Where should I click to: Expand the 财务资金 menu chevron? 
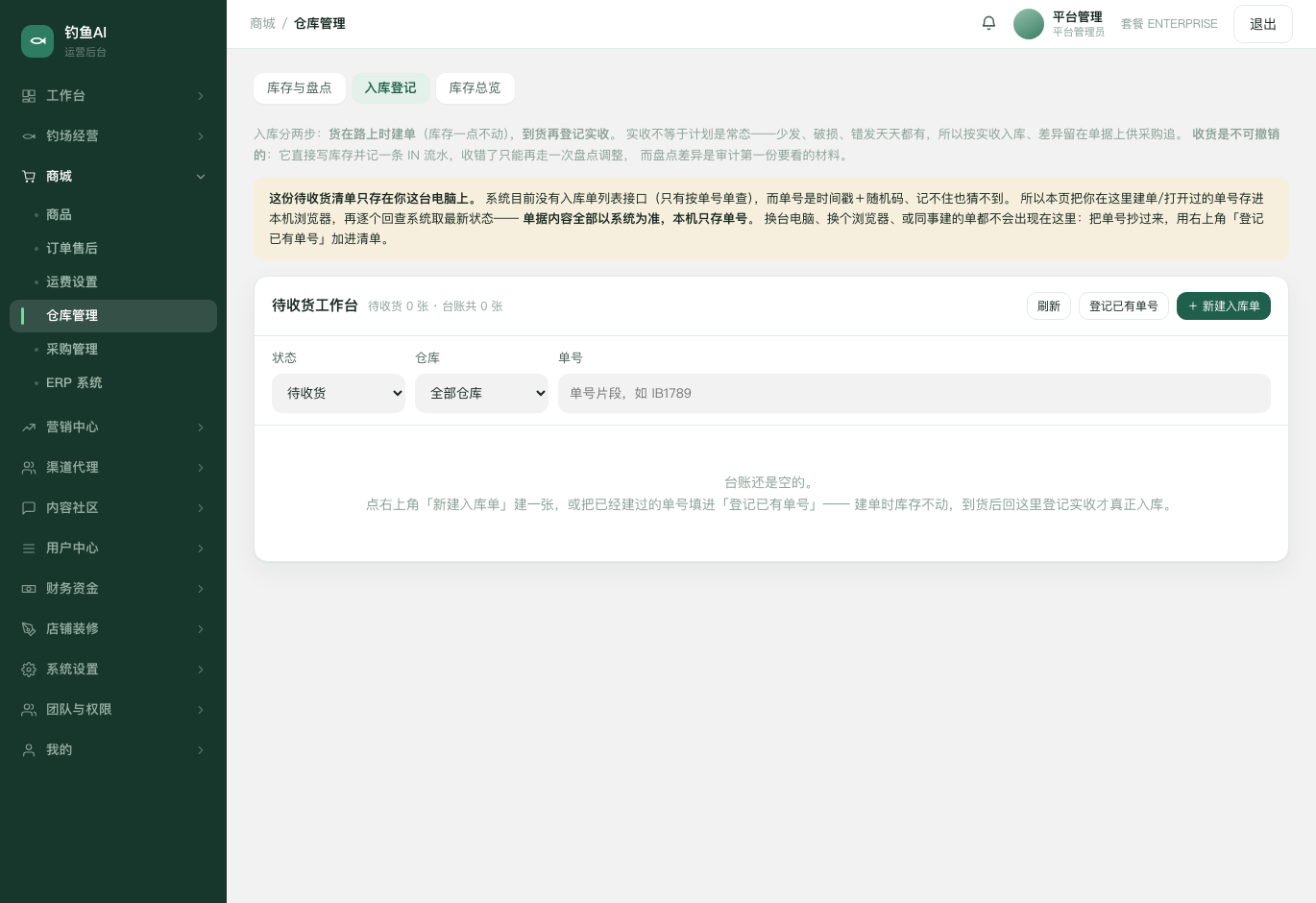[x=201, y=589]
